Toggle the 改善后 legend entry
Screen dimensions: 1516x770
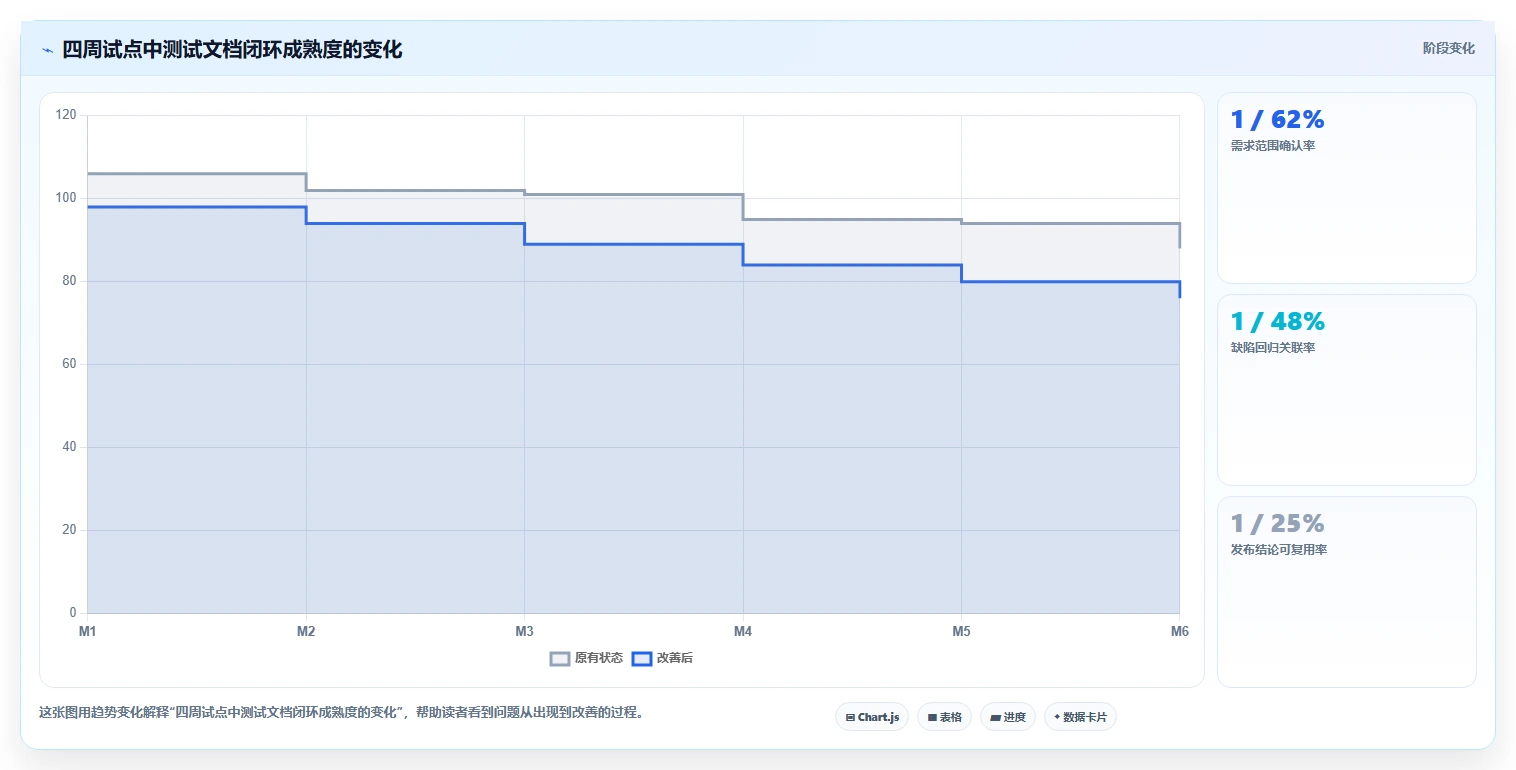663,658
